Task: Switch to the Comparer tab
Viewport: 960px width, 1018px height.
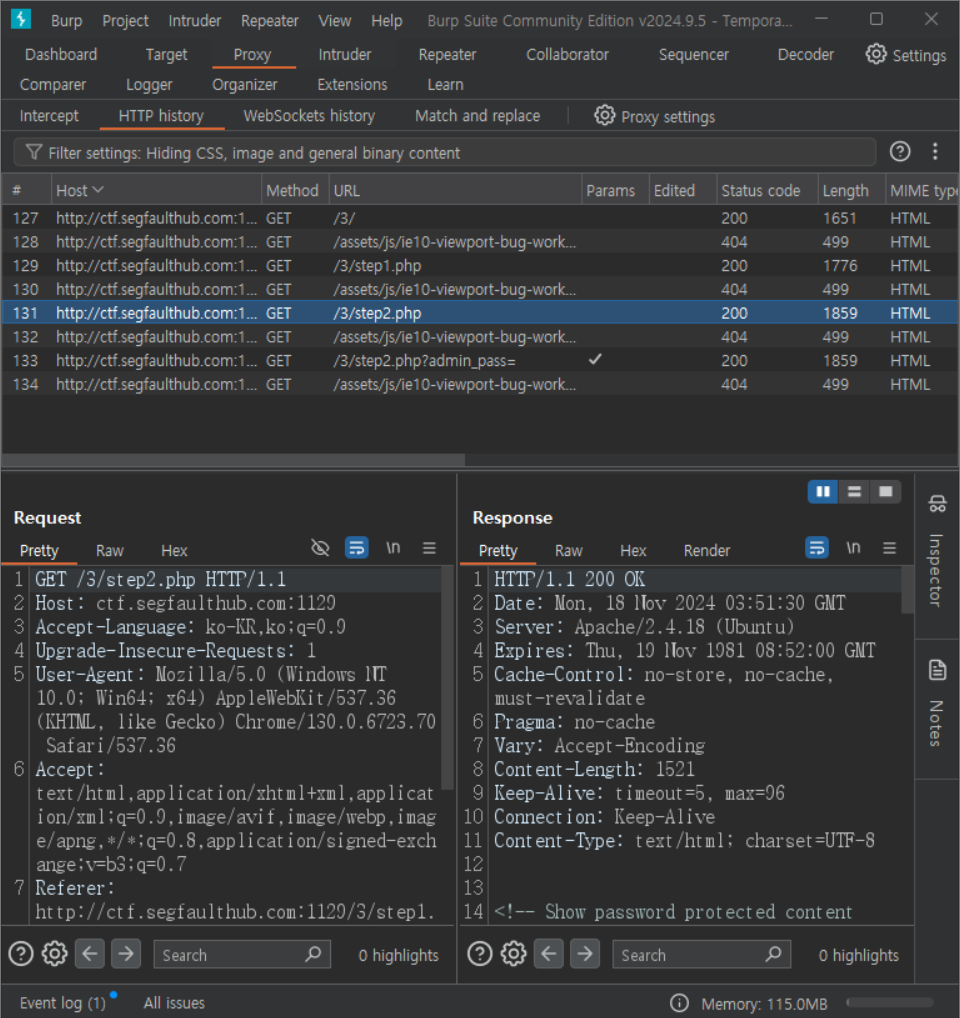Action: pyautogui.click(x=53, y=84)
